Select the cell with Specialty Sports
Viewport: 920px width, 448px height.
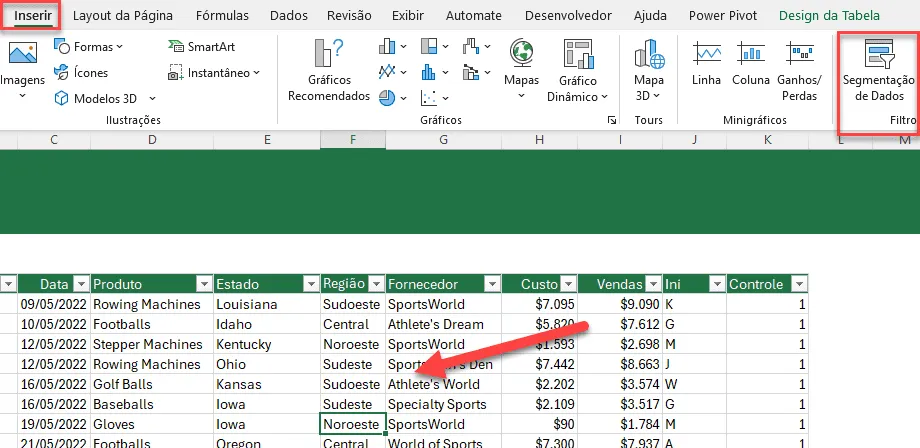tap(444, 404)
